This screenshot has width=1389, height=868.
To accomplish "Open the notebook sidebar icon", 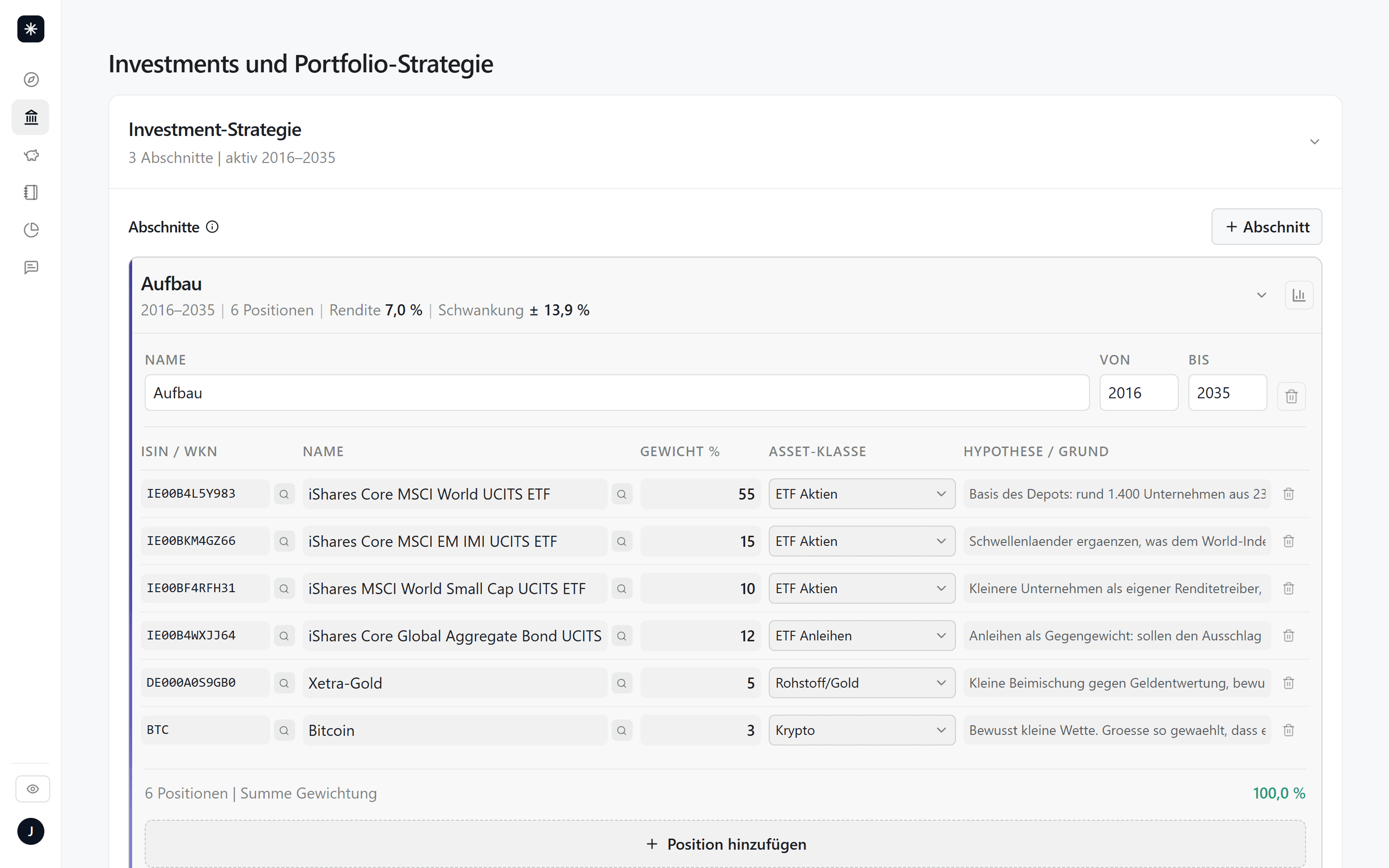I will tap(31, 192).
